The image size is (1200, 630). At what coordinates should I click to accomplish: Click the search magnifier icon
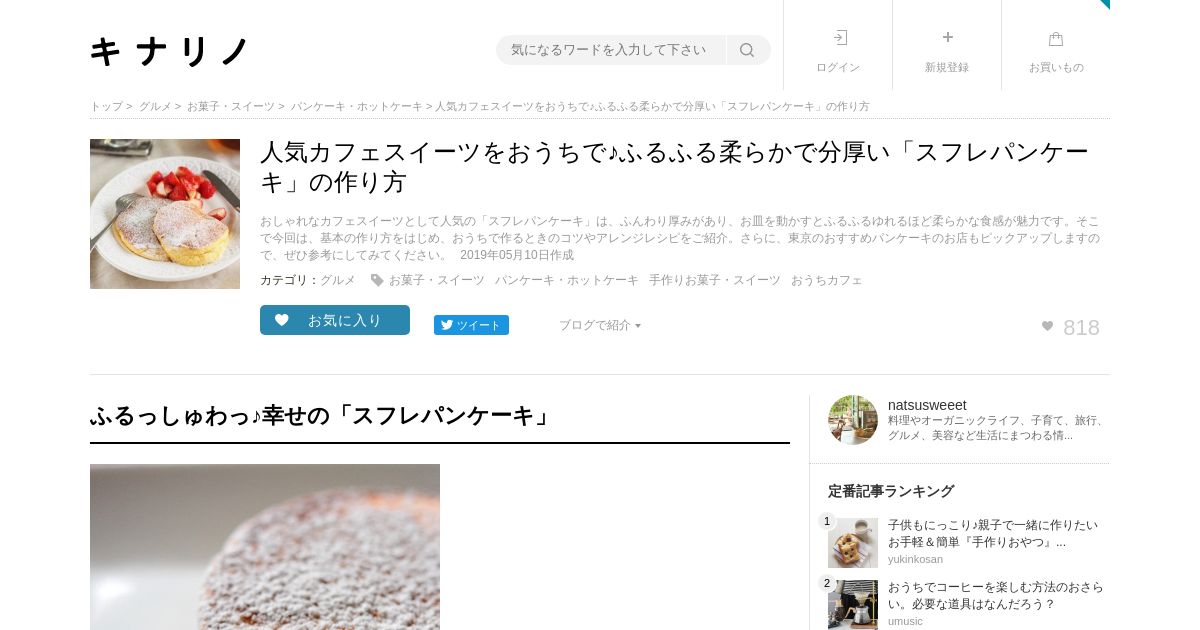click(747, 50)
